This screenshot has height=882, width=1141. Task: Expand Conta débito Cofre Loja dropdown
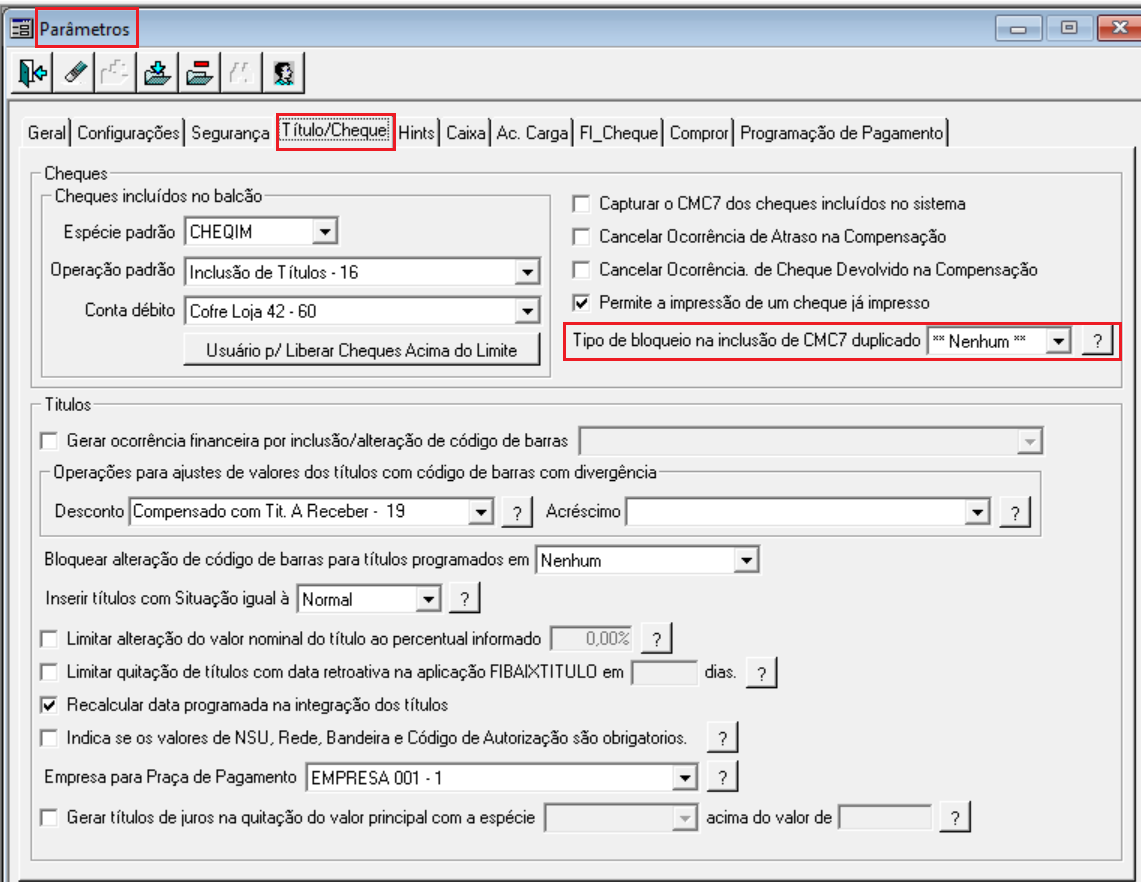[x=527, y=311]
